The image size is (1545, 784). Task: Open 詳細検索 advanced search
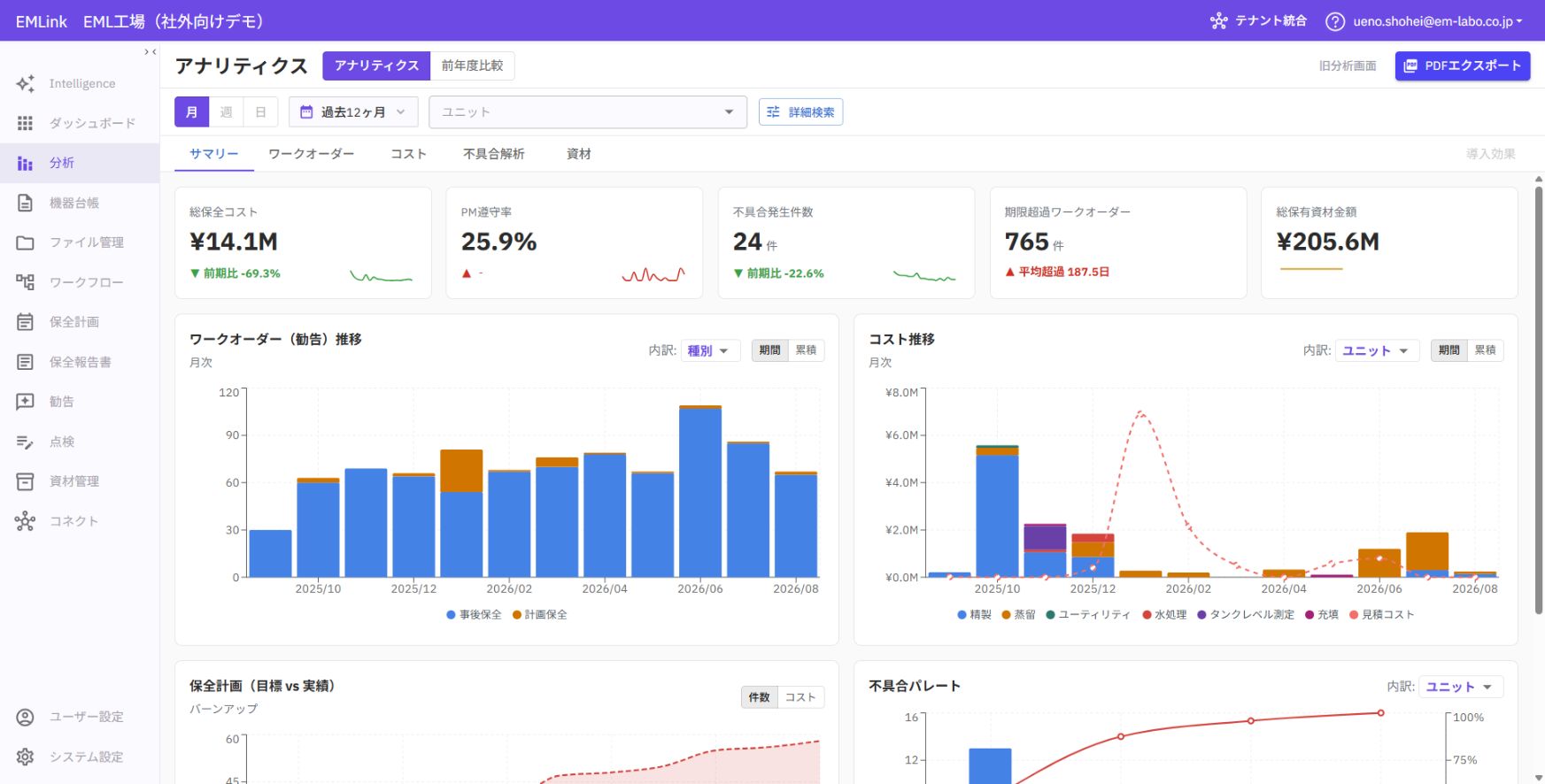800,112
